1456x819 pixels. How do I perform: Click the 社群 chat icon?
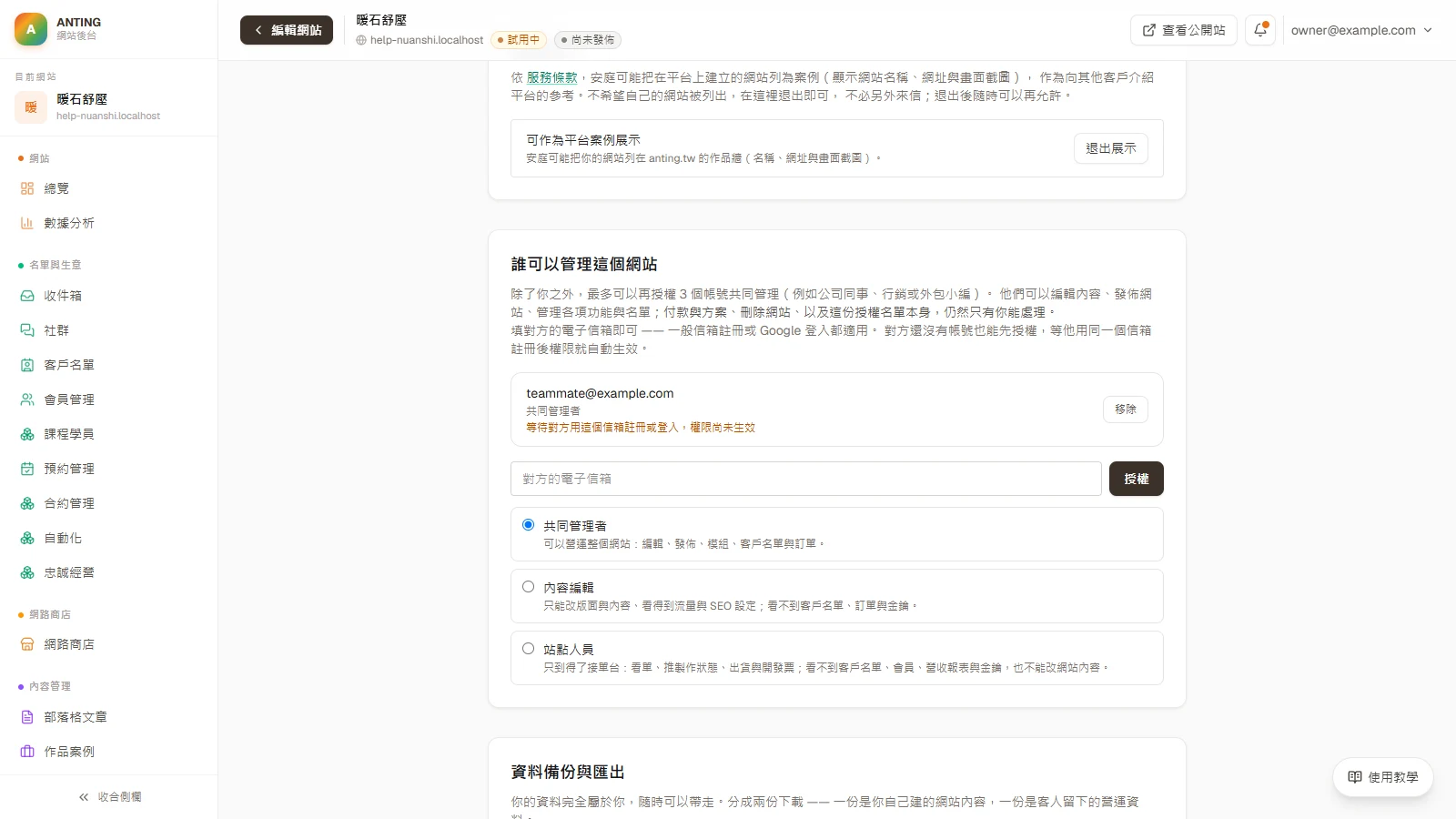coord(27,330)
